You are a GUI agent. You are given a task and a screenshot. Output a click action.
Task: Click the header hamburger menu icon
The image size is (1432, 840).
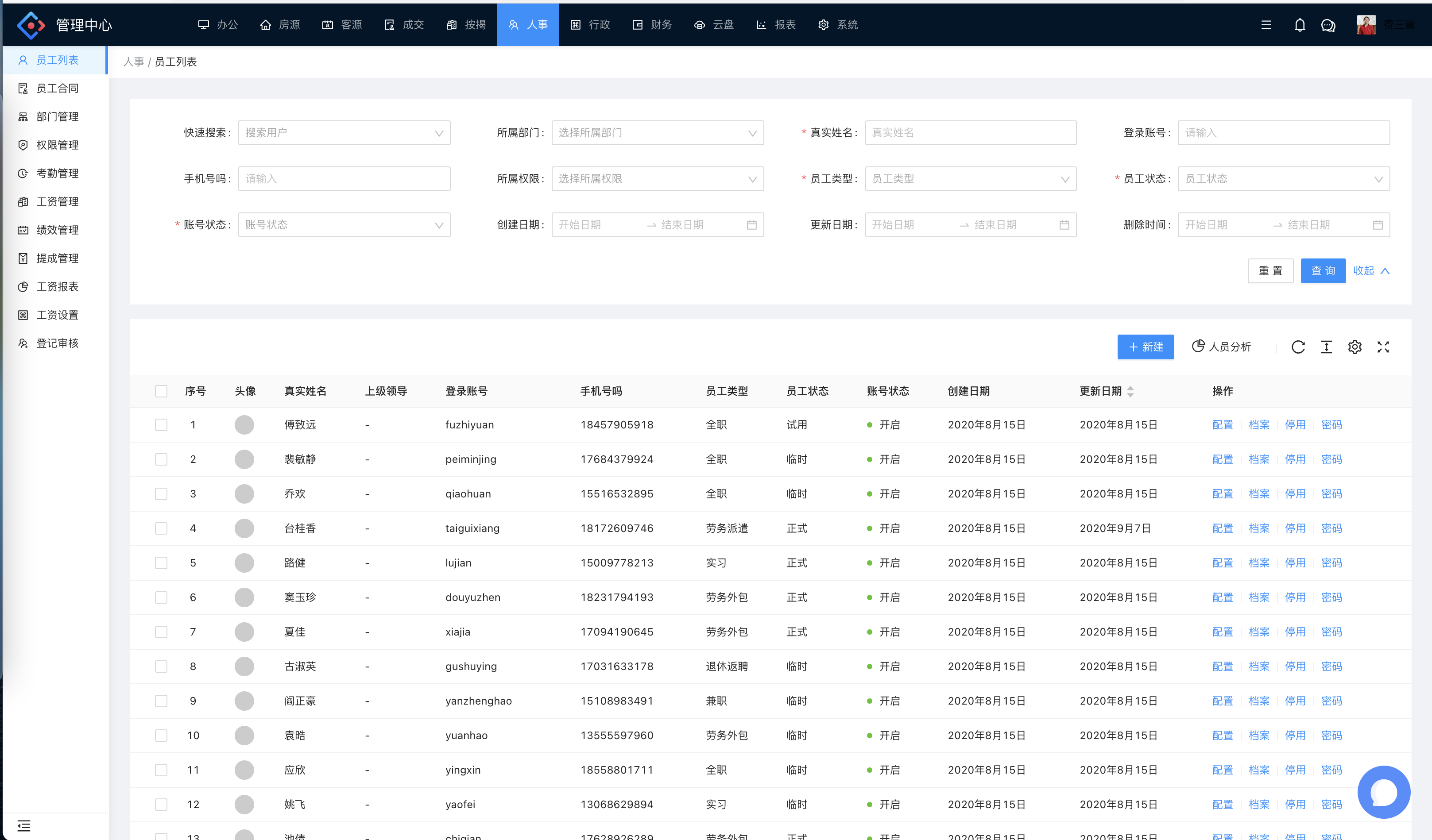1266,25
